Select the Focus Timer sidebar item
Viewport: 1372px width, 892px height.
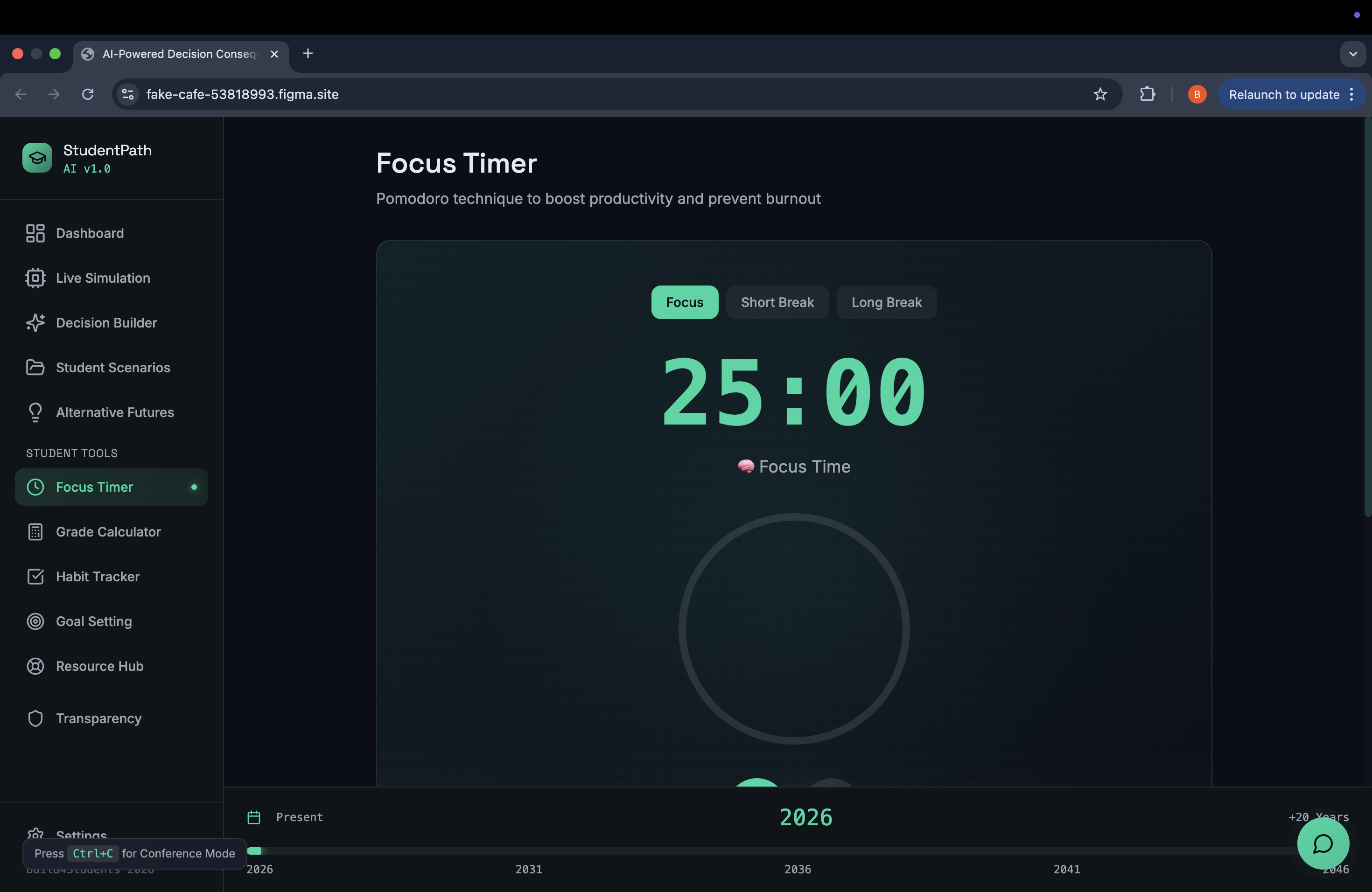(x=95, y=487)
